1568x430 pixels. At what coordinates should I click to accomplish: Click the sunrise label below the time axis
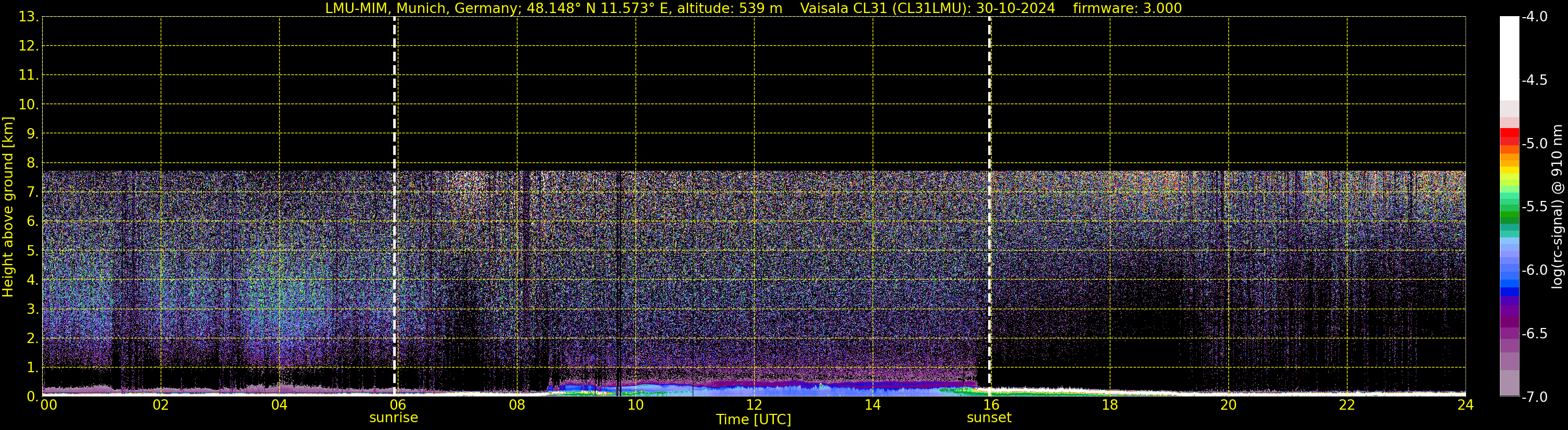pyautogui.click(x=393, y=418)
